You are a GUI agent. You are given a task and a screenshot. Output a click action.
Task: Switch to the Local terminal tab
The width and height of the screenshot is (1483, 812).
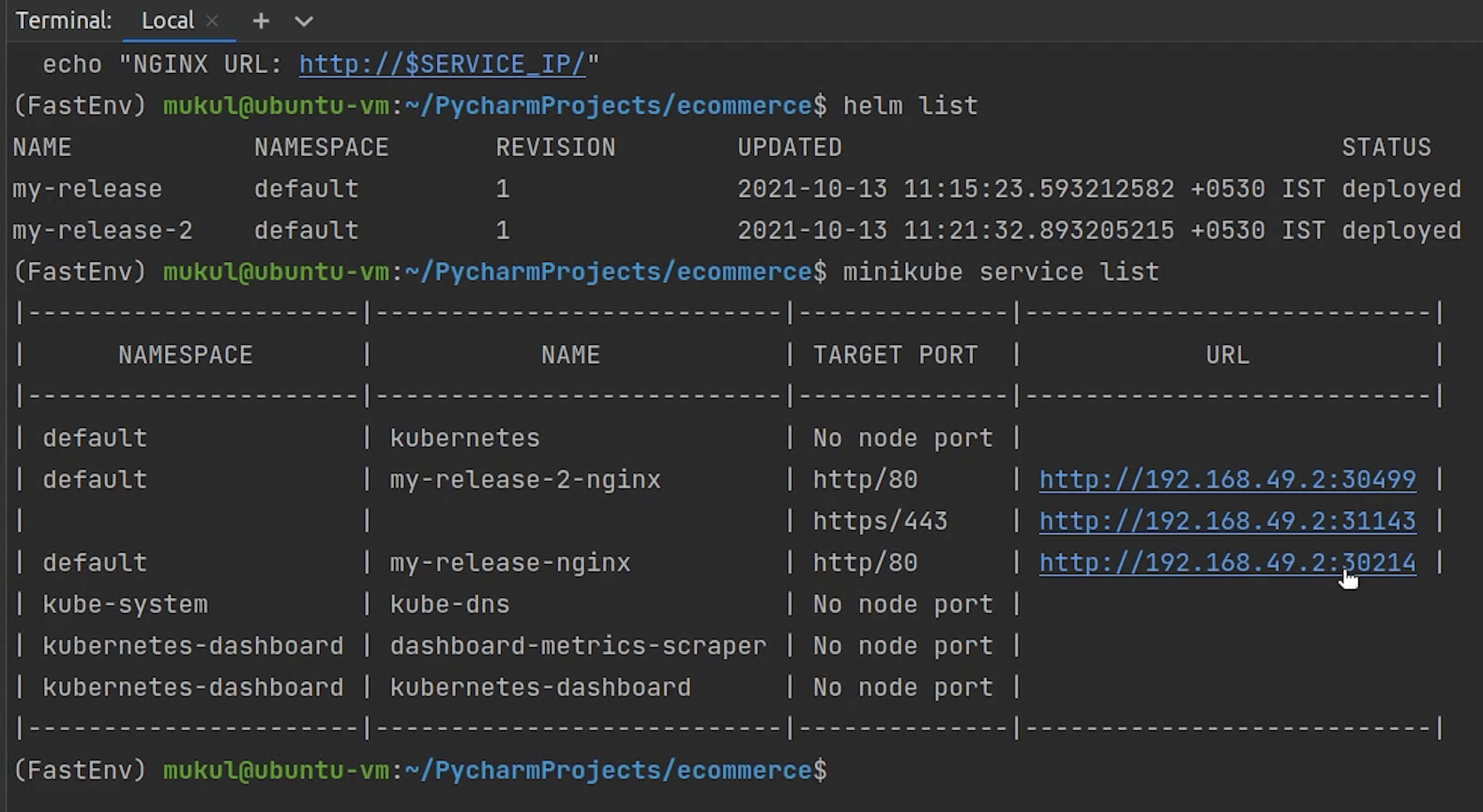[x=167, y=21]
